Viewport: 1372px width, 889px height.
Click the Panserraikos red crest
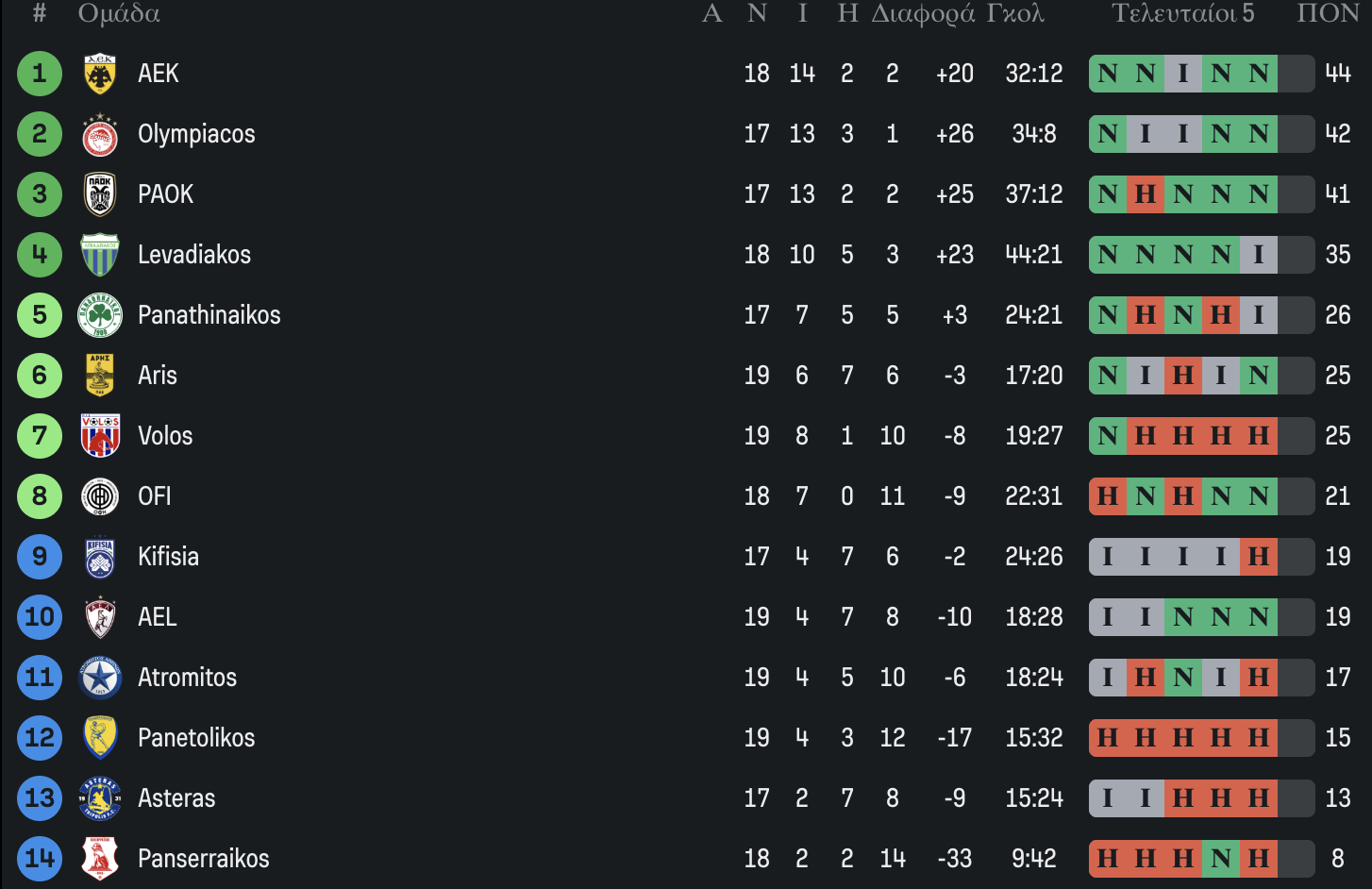[100, 859]
